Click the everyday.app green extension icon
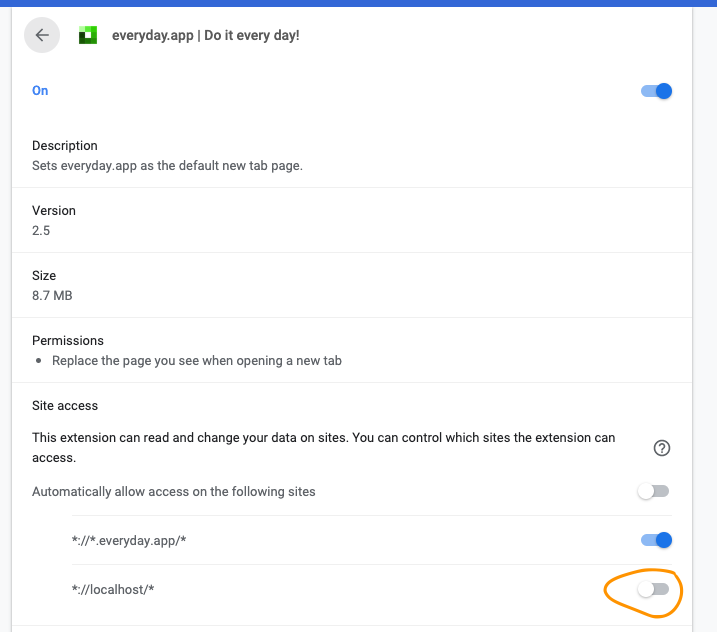 point(88,35)
